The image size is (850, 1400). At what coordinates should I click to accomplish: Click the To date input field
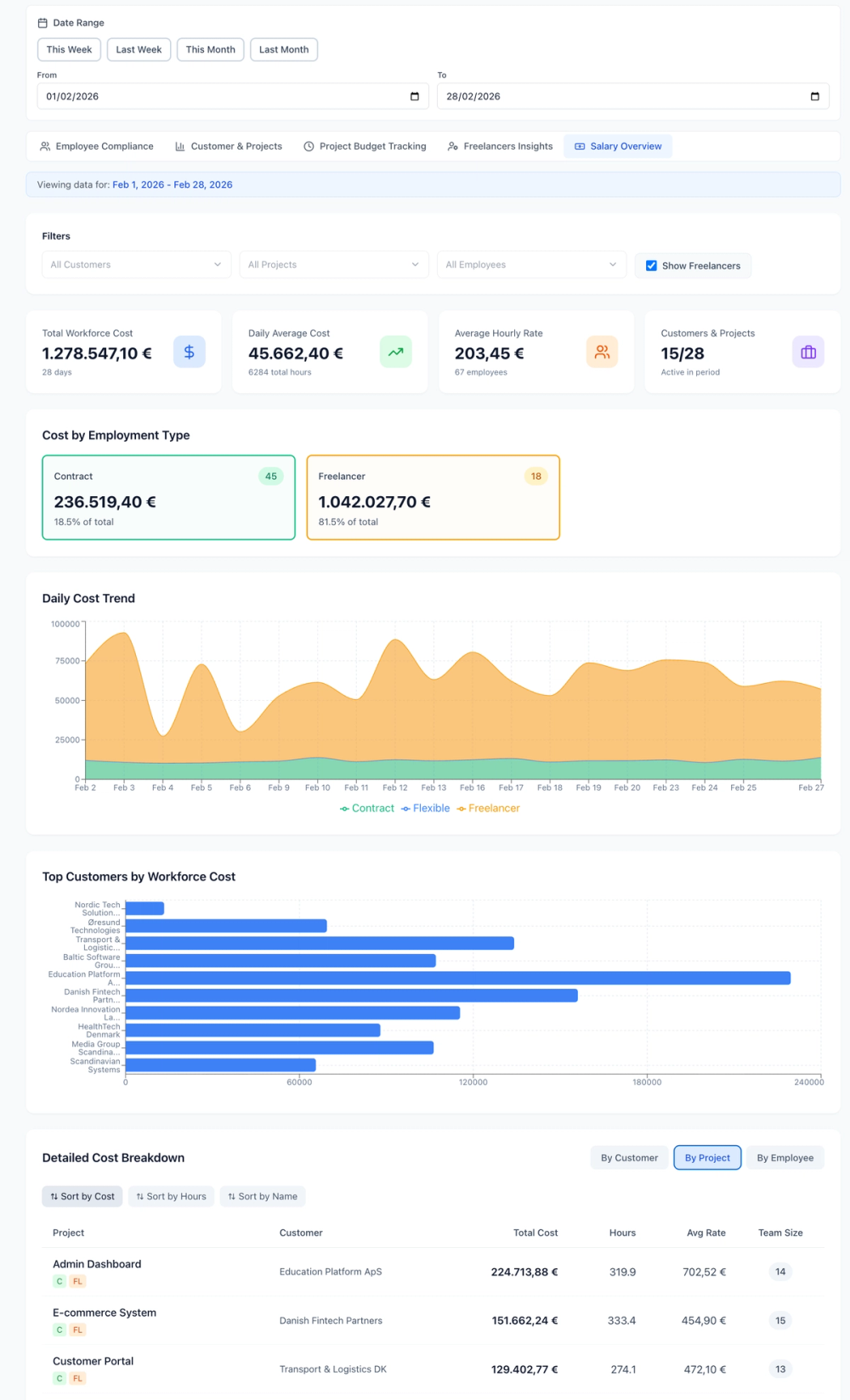(633, 96)
